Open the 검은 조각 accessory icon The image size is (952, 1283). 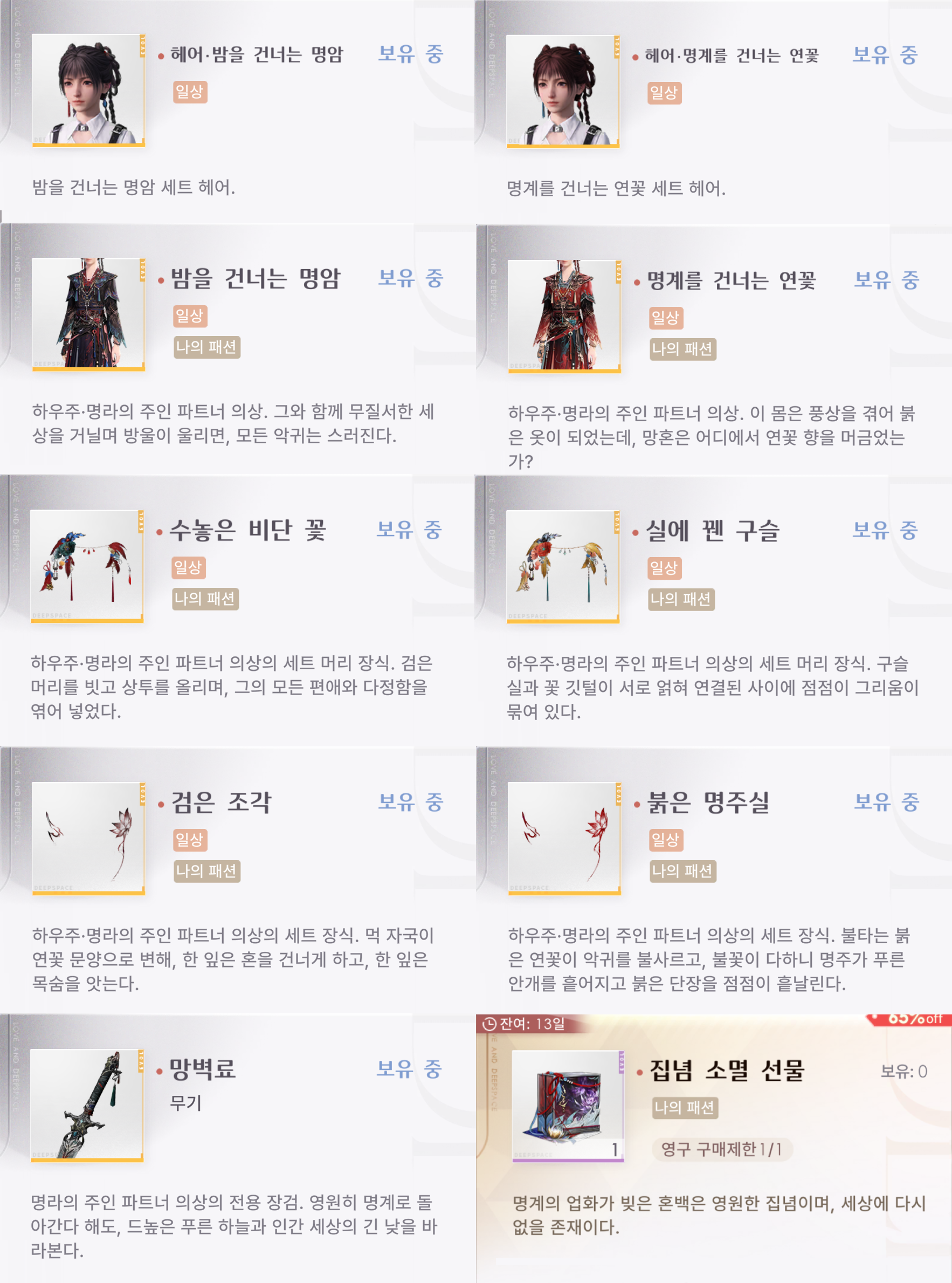coord(88,838)
